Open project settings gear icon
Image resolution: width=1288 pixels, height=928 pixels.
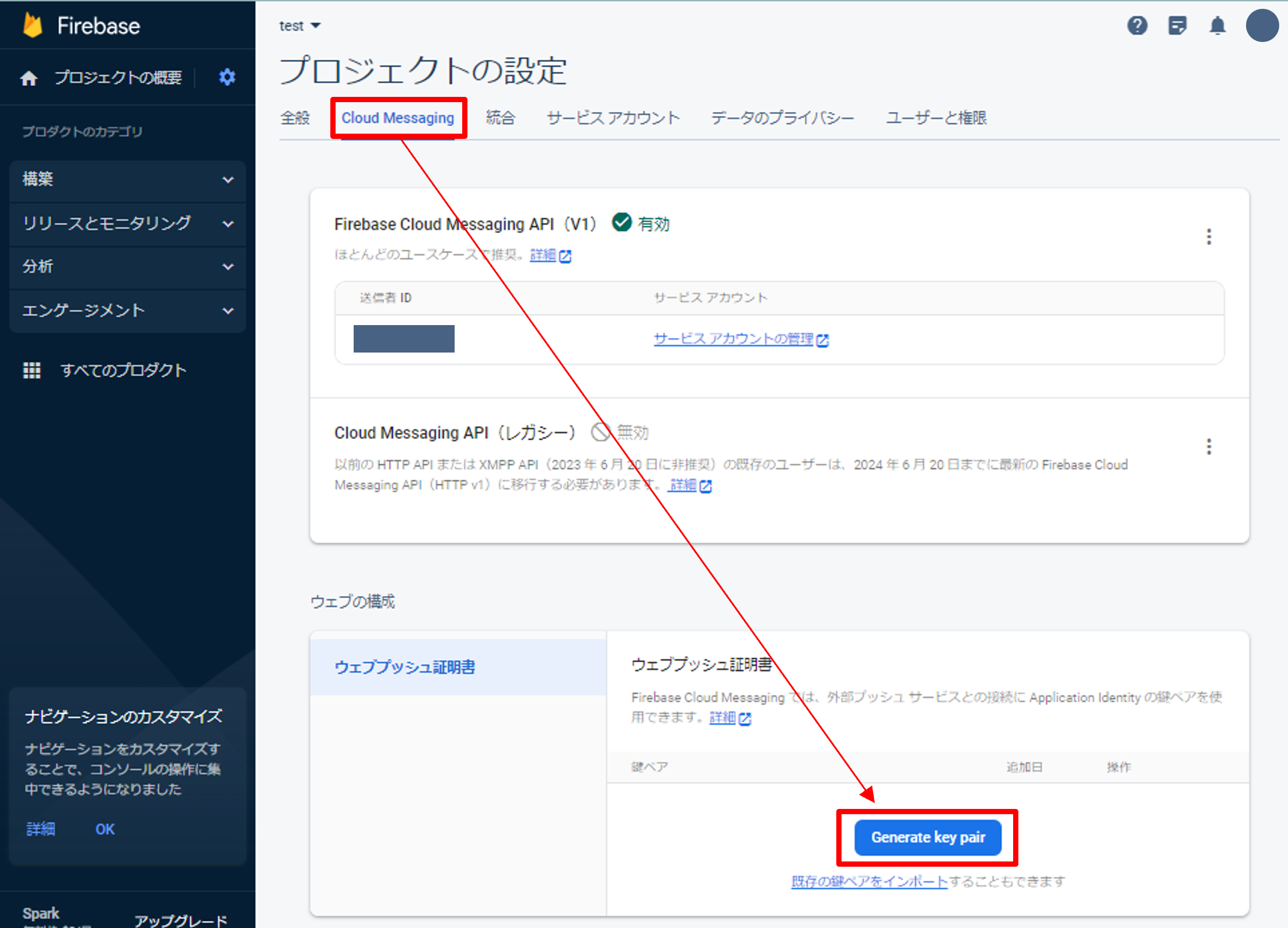point(227,77)
